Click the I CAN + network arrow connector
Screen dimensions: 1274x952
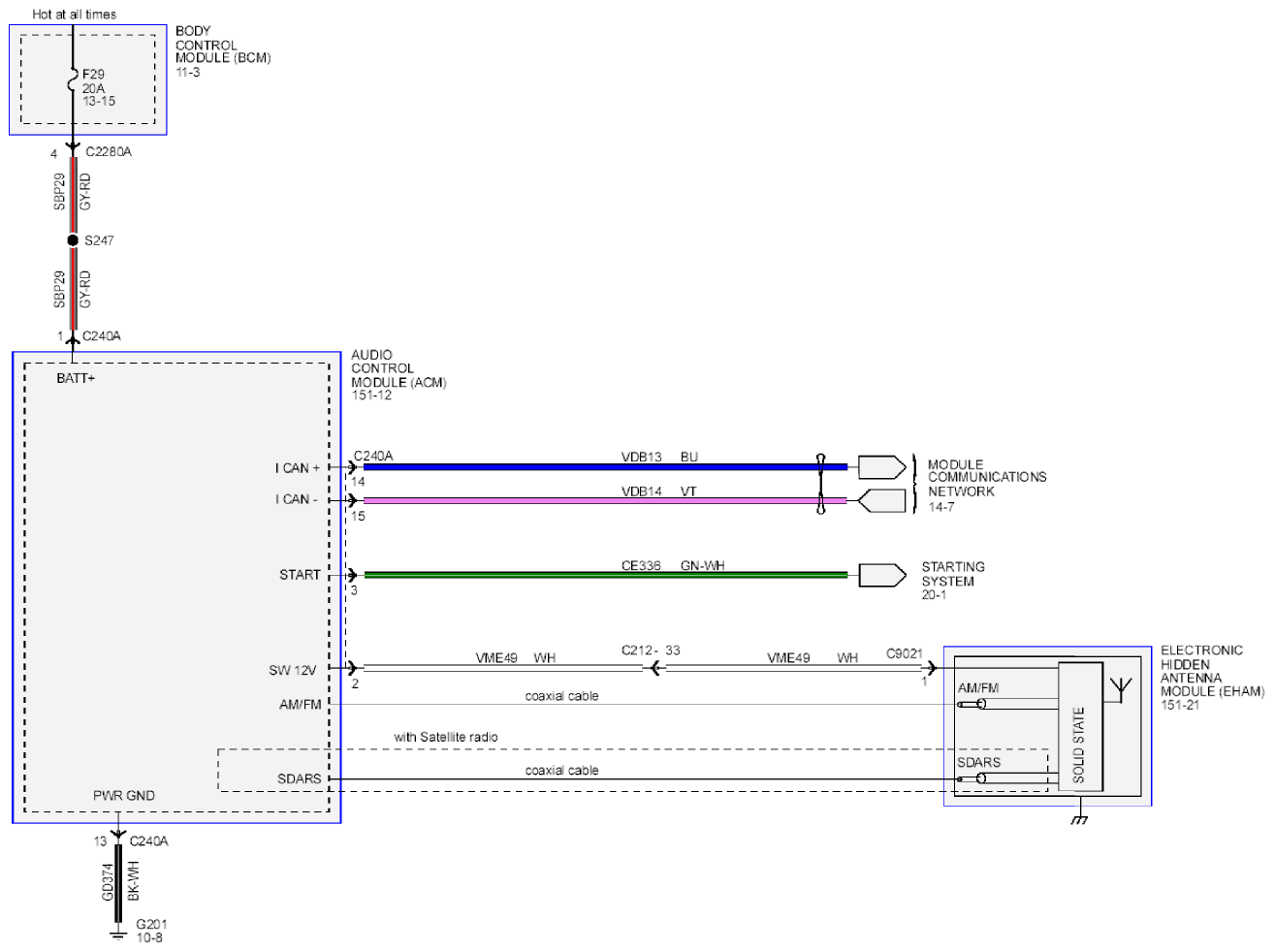click(882, 467)
